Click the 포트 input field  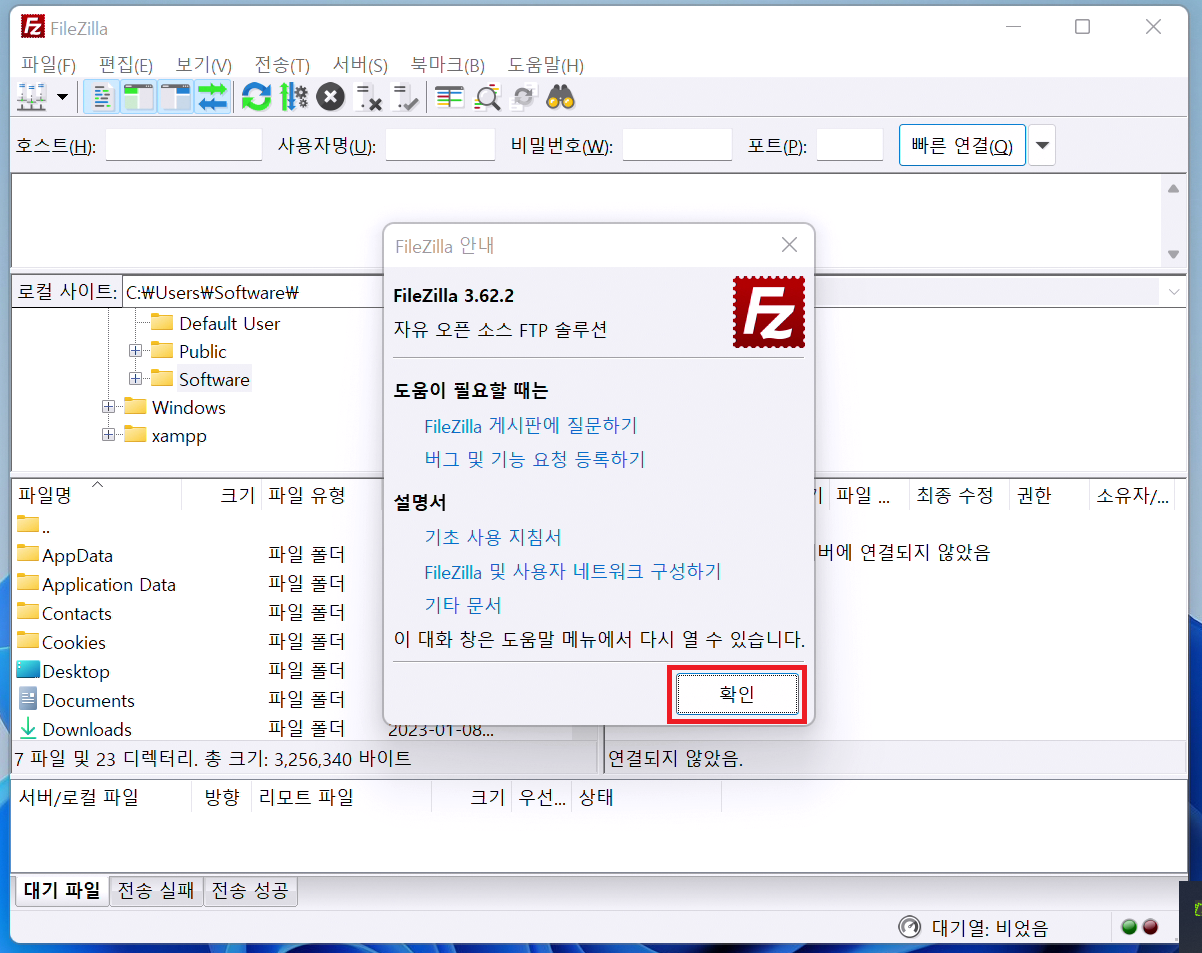click(850, 145)
